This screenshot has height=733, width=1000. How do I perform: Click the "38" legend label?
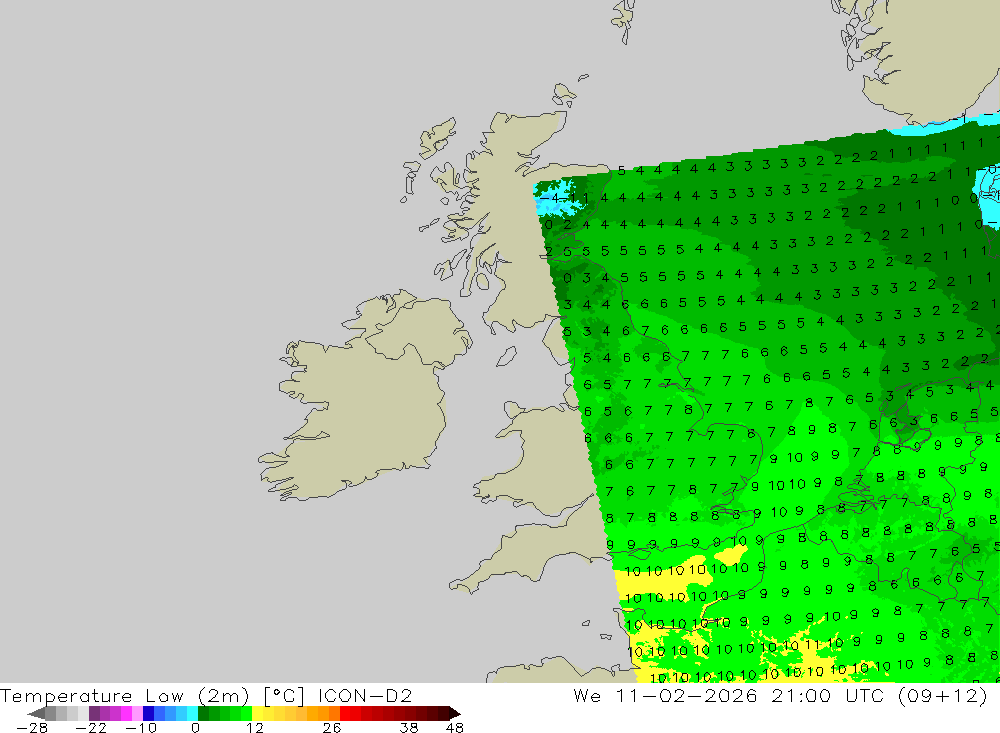(x=409, y=727)
